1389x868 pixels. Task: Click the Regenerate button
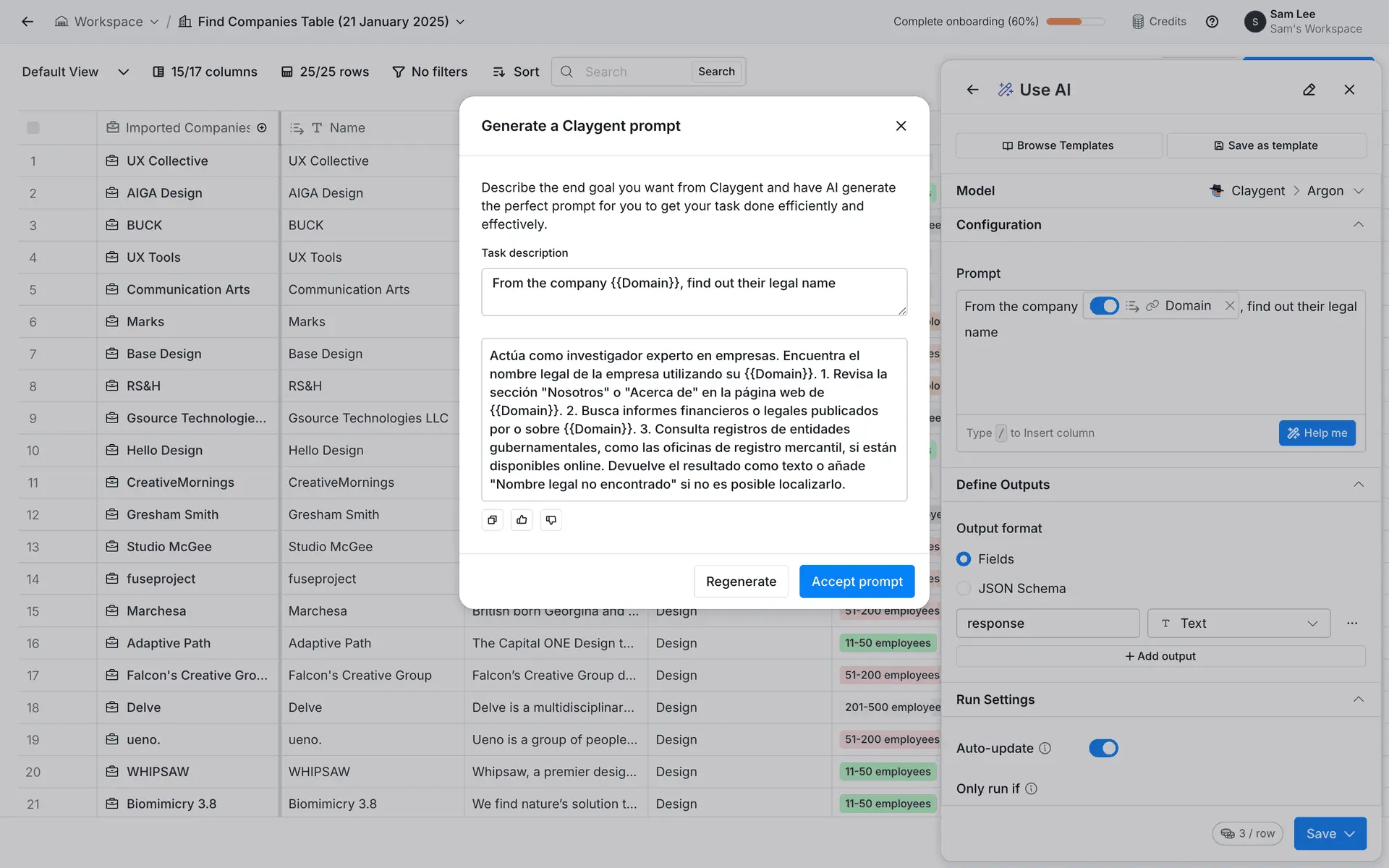(x=741, y=582)
